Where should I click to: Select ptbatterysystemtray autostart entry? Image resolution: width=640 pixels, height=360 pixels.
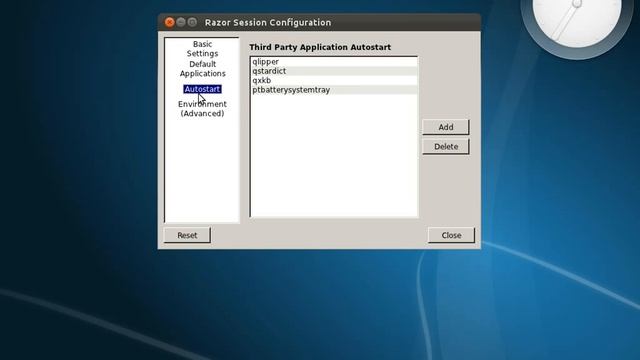point(334,90)
